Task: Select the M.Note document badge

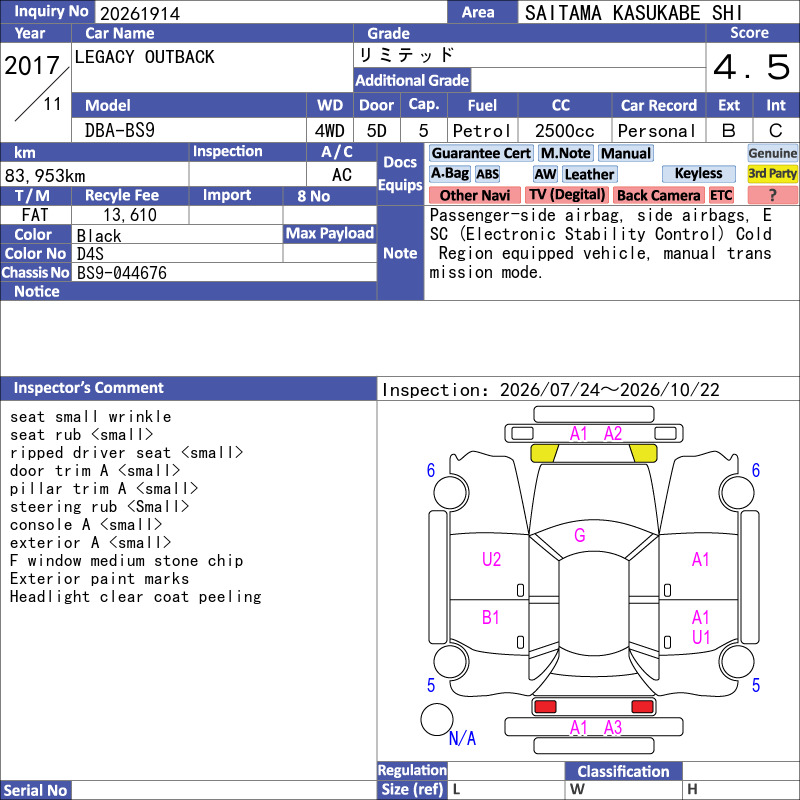Action: click(565, 153)
